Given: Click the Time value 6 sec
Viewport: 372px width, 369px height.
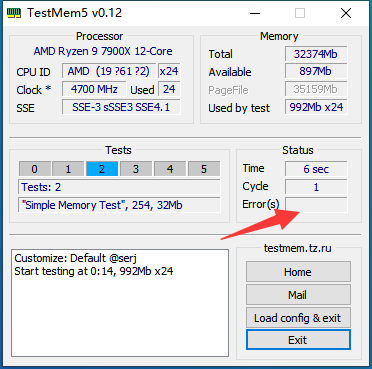Looking at the screenshot, I should coord(316,169).
